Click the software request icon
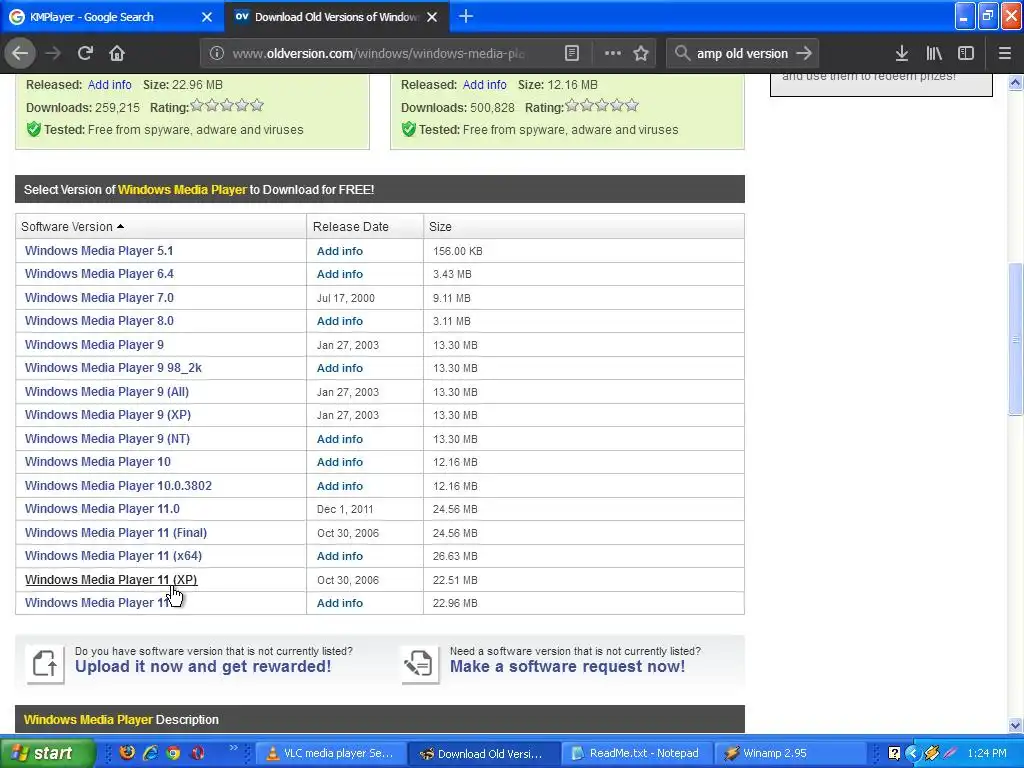The width and height of the screenshot is (1024, 768). point(419,664)
